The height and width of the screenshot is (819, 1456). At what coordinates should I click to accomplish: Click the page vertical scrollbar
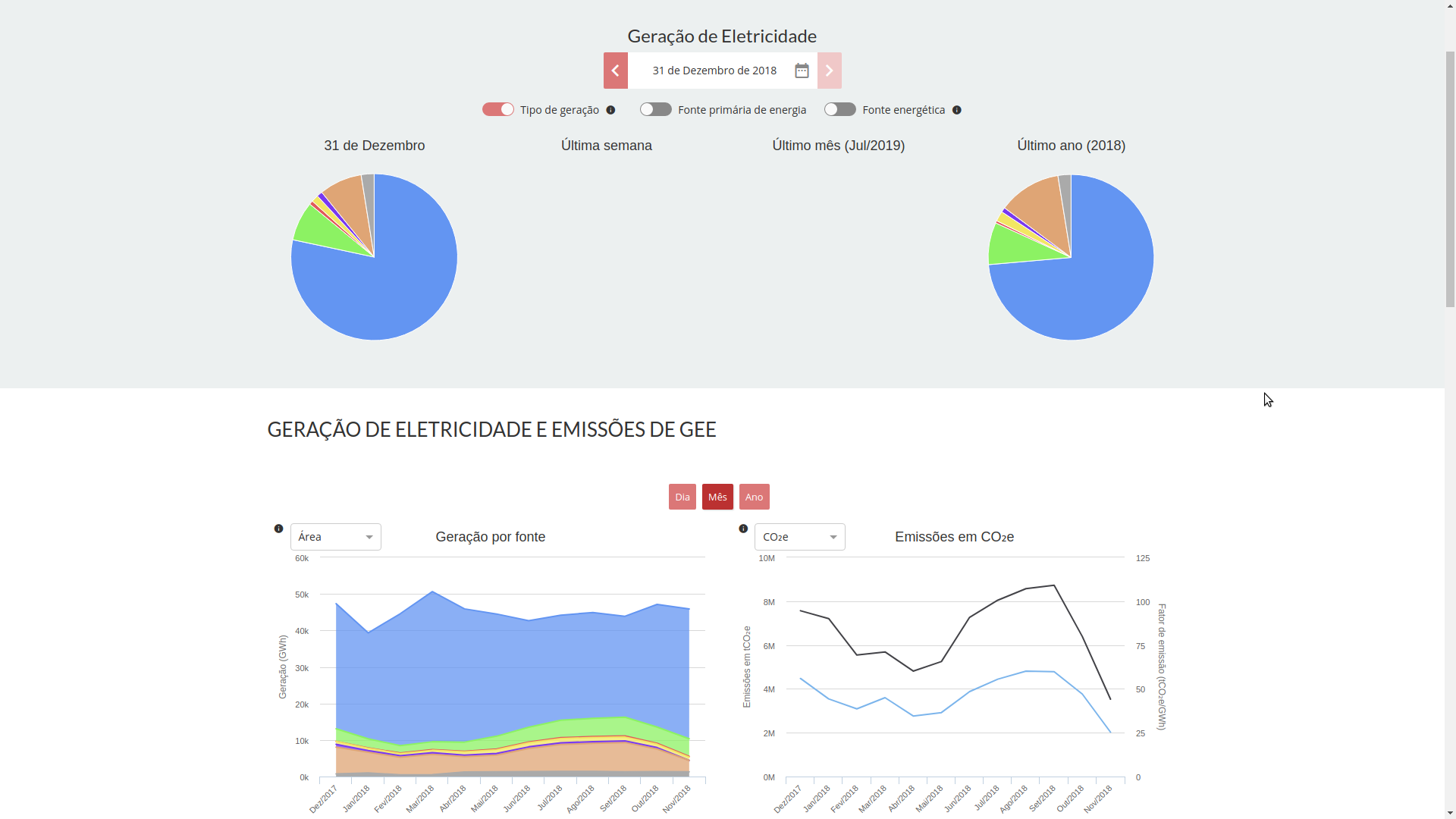click(1450, 178)
